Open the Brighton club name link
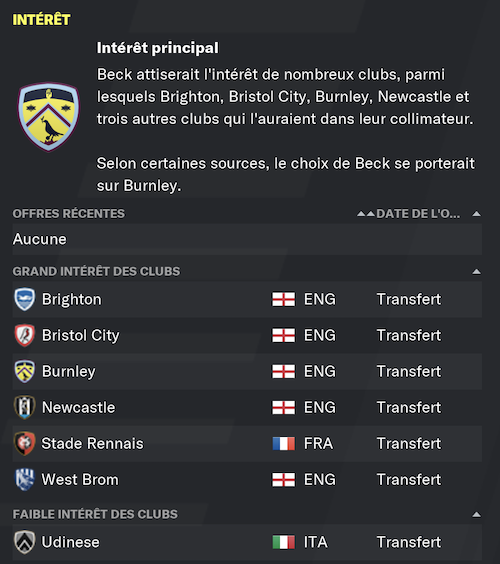The image size is (500, 564). pos(72,299)
